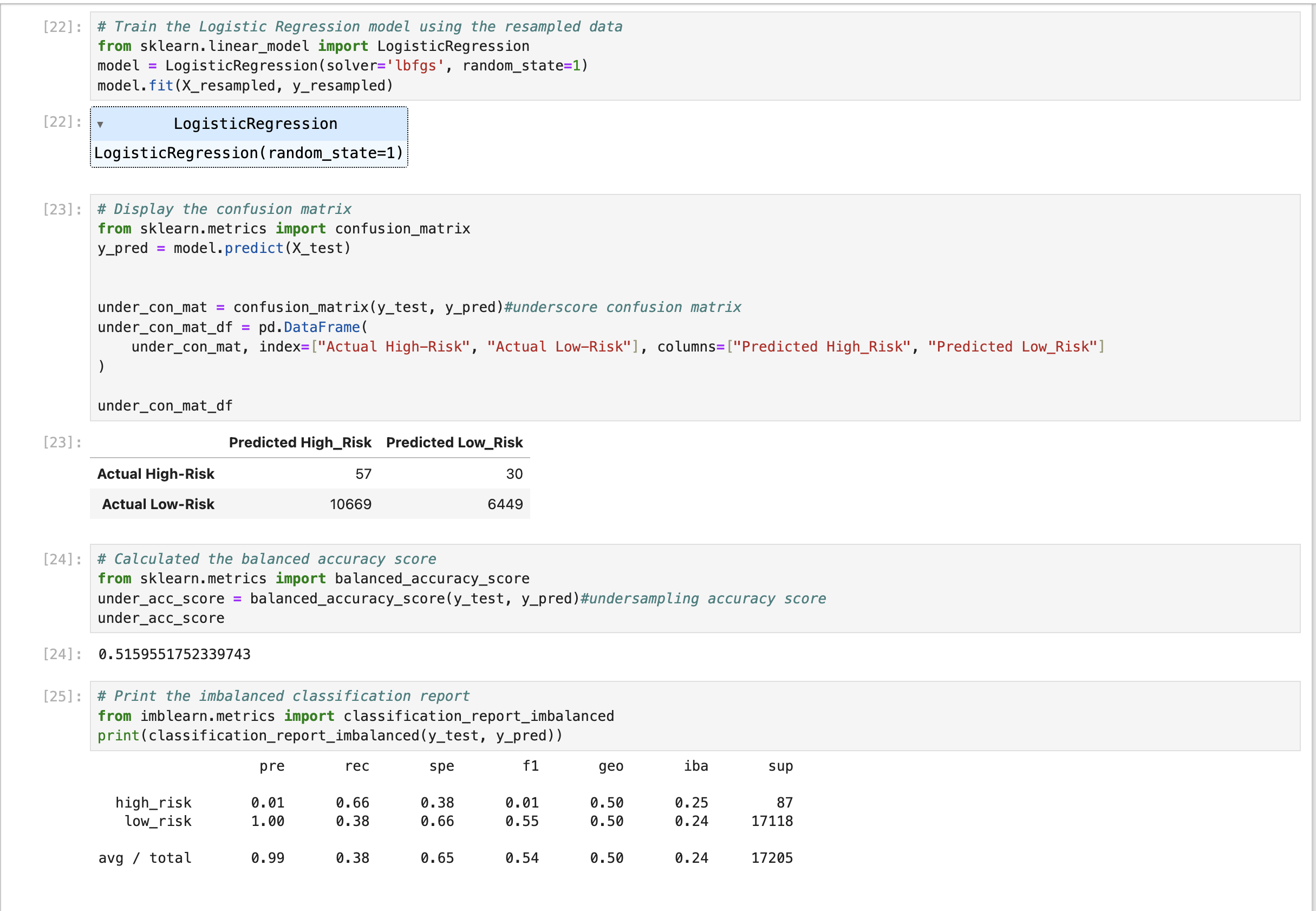Click input prompt [23] of confusion matrix cell
The image size is (1316, 911).
tap(63, 210)
